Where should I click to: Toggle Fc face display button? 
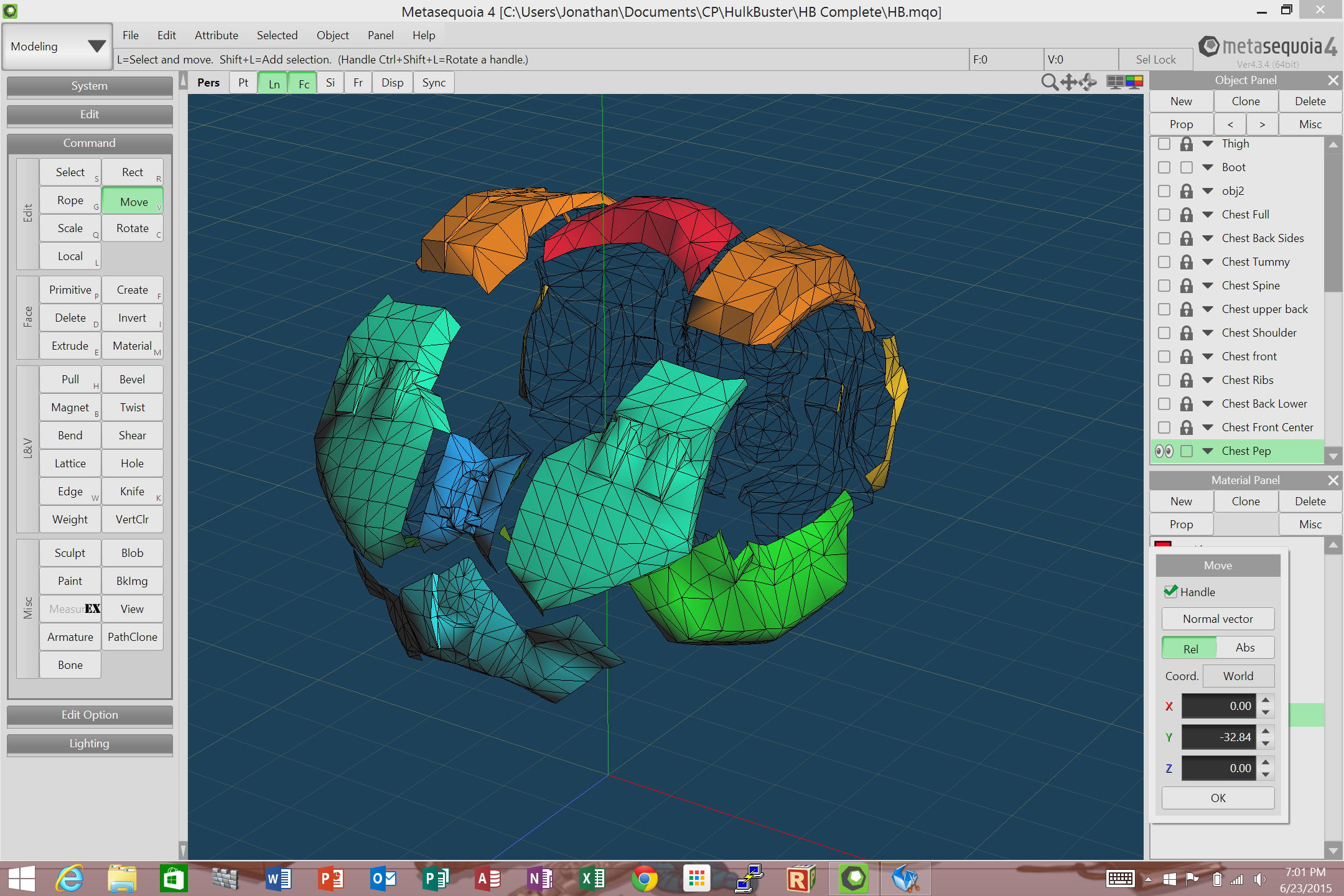(304, 83)
